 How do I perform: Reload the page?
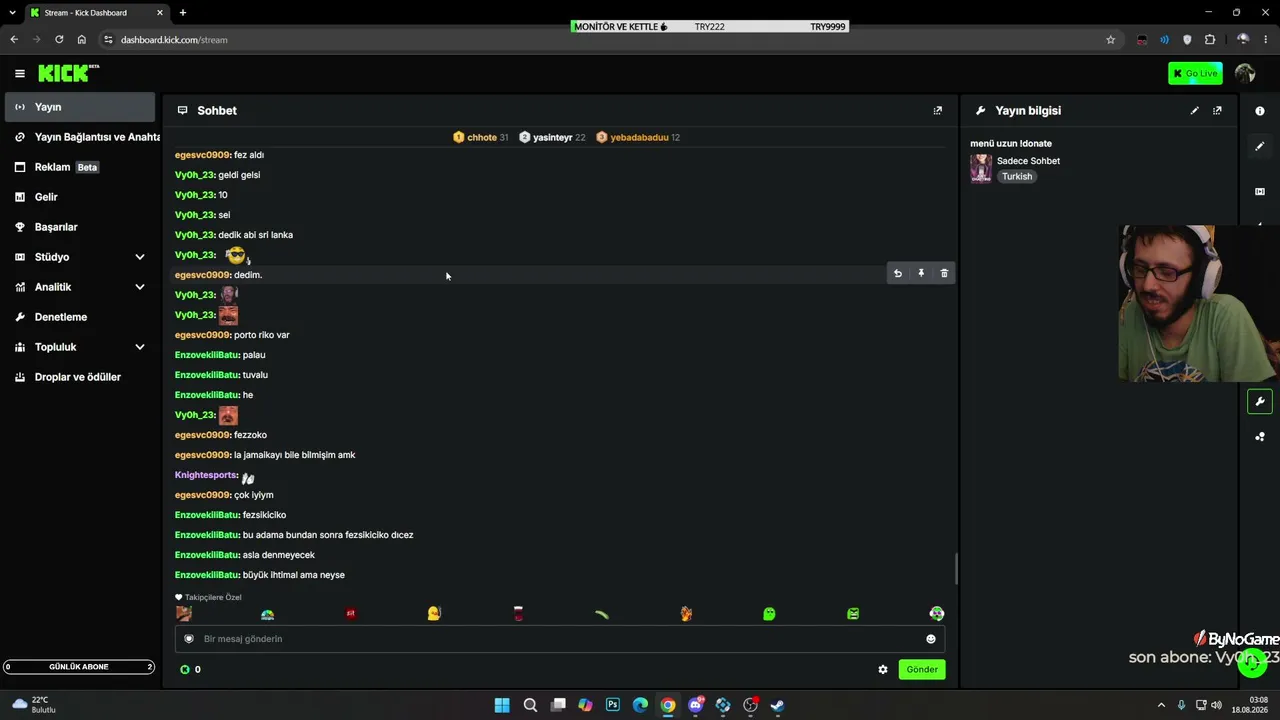(59, 40)
